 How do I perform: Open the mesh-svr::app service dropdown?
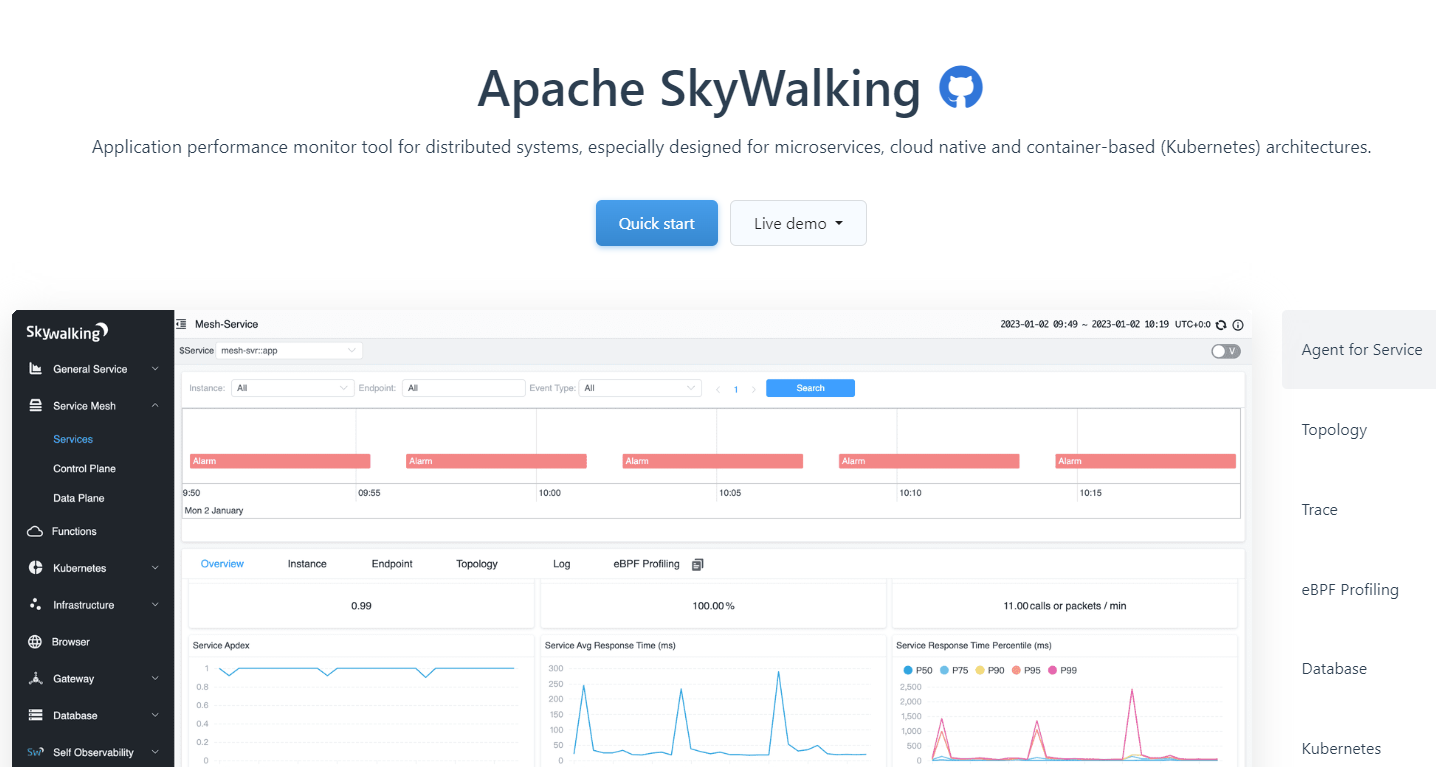(290, 350)
